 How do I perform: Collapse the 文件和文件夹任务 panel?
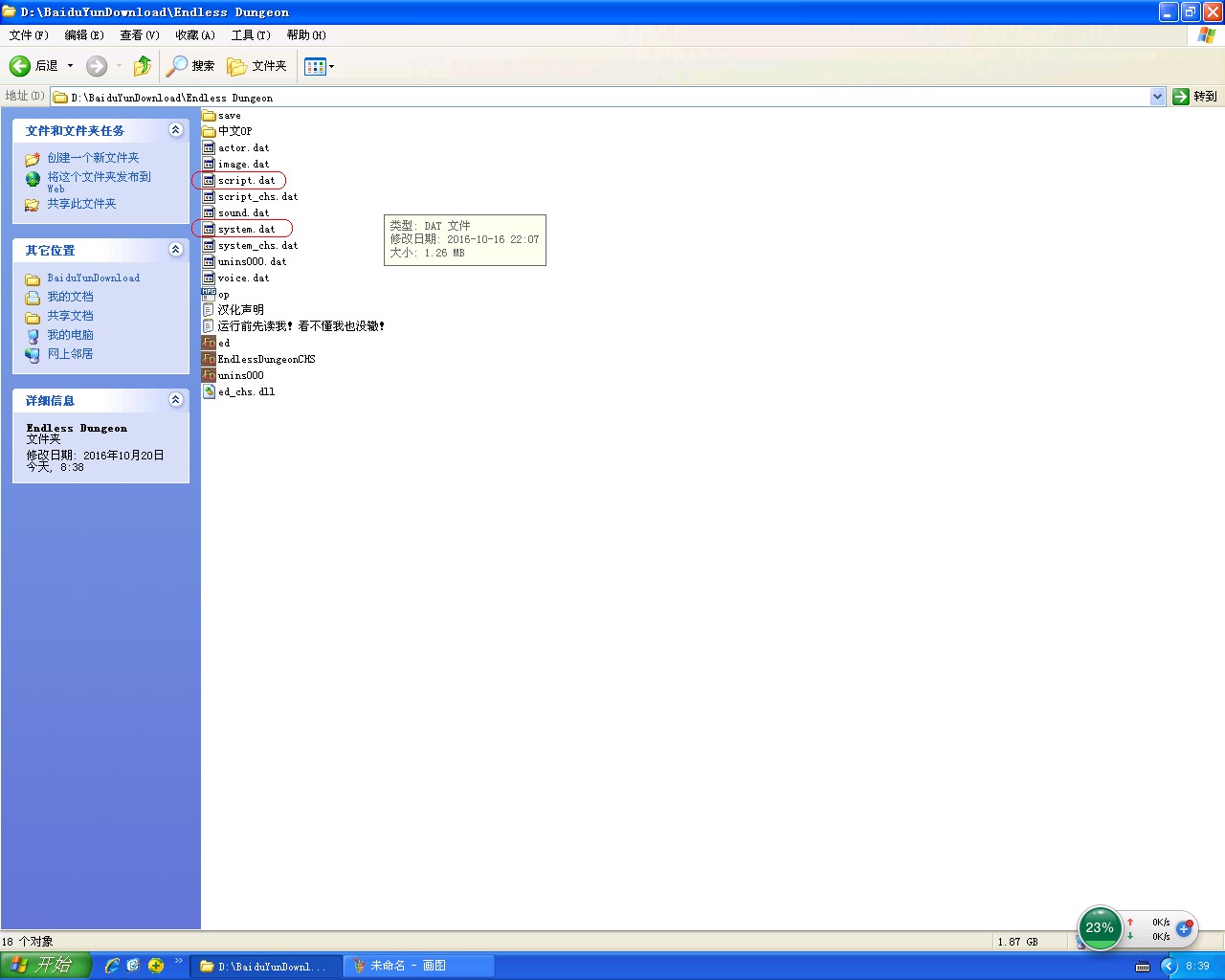coord(175,130)
